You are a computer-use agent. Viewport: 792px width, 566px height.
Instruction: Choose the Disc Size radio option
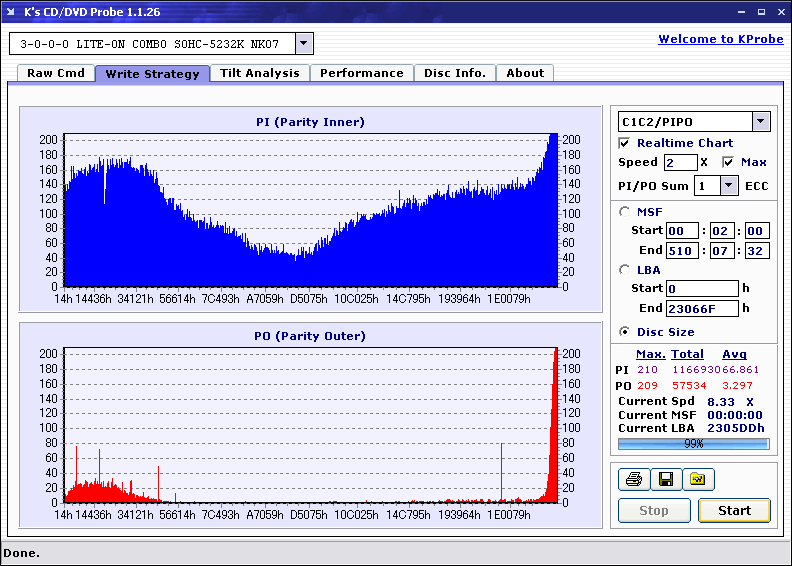(625, 332)
